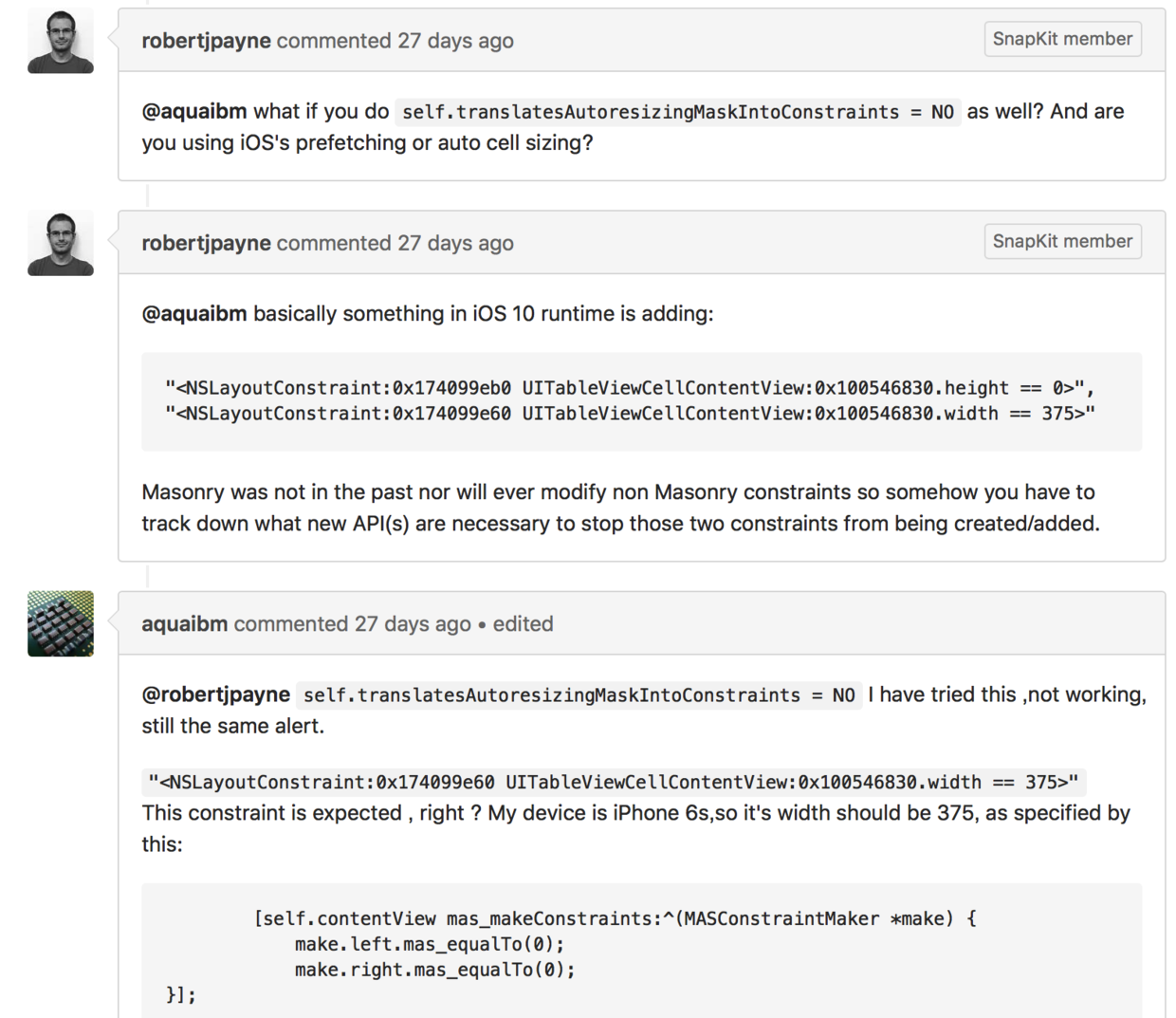Screen dimensions: 1176x1018
Task: Click the "27 days ago" timestamp on the prefetching comment
Action: [455, 41]
